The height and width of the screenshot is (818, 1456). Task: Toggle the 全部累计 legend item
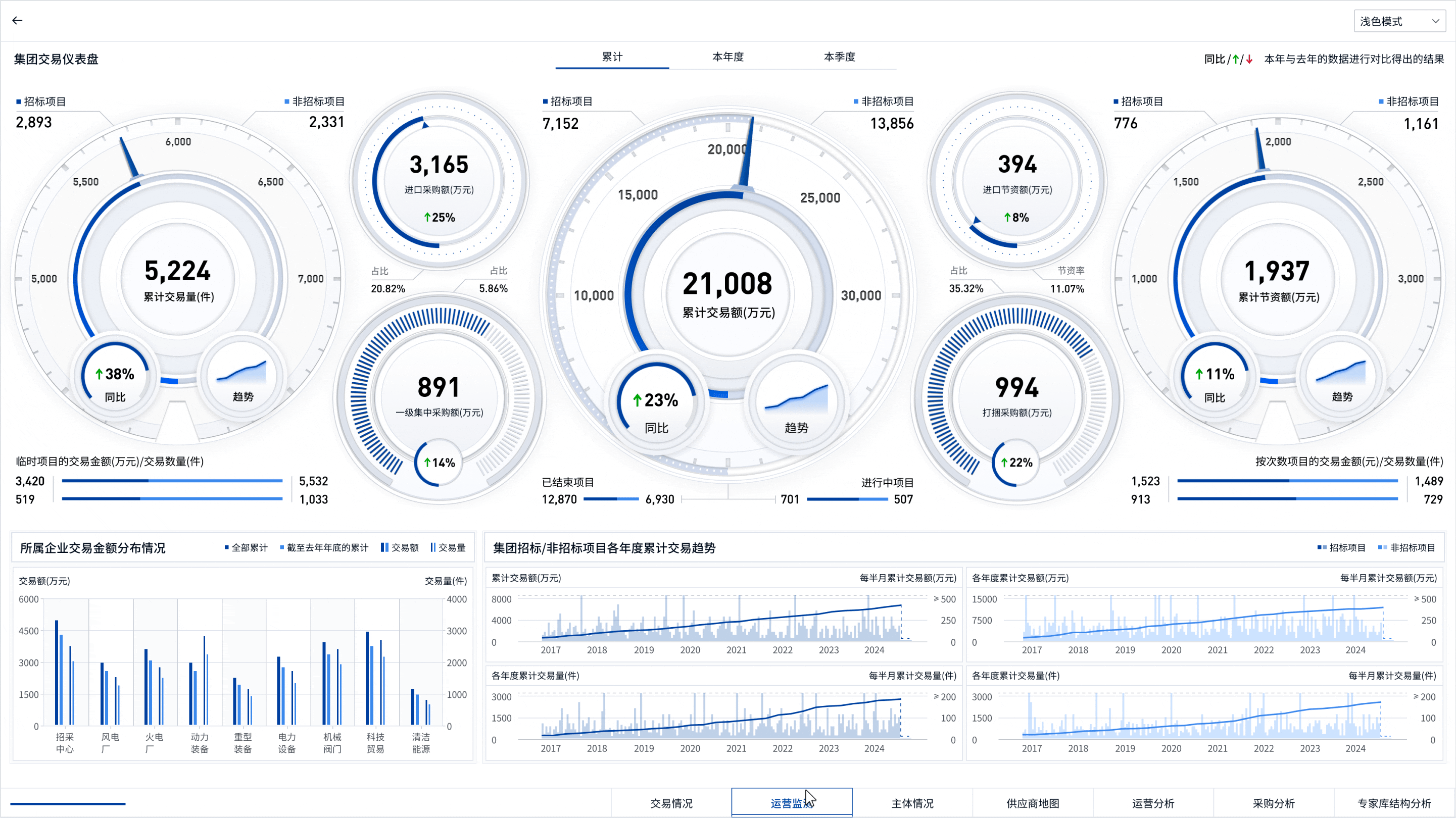tap(246, 547)
